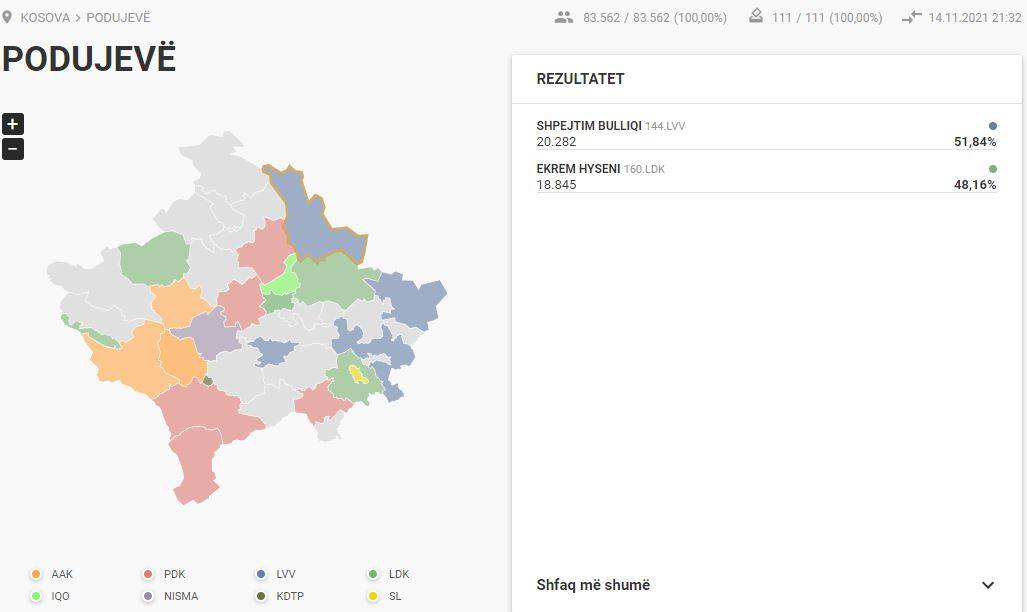1027x612 pixels.
Task: Expand results with the Shfaq më shumë chevron
Action: click(988, 585)
